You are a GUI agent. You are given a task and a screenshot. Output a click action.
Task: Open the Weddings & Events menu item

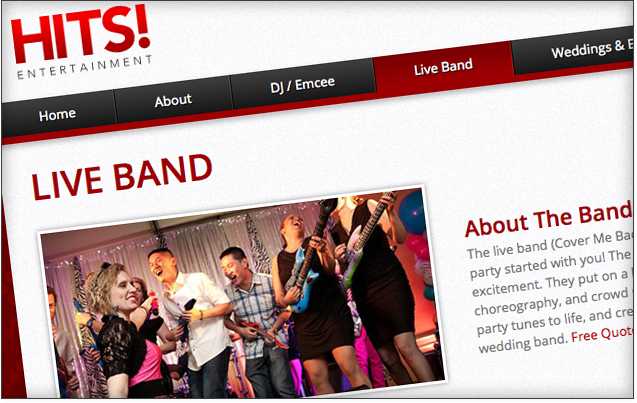click(x=592, y=50)
